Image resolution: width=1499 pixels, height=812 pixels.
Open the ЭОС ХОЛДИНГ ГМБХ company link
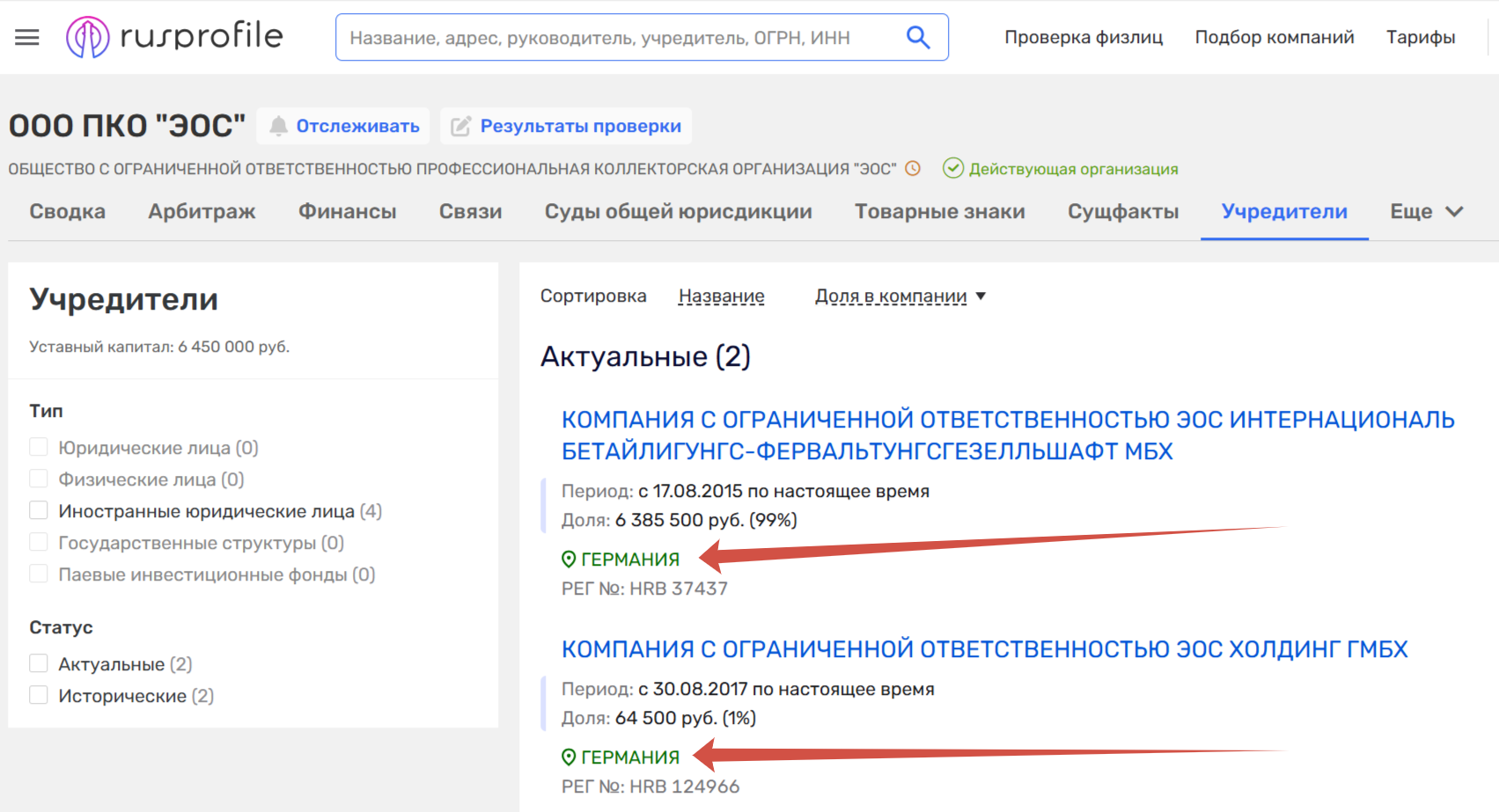(x=985, y=649)
